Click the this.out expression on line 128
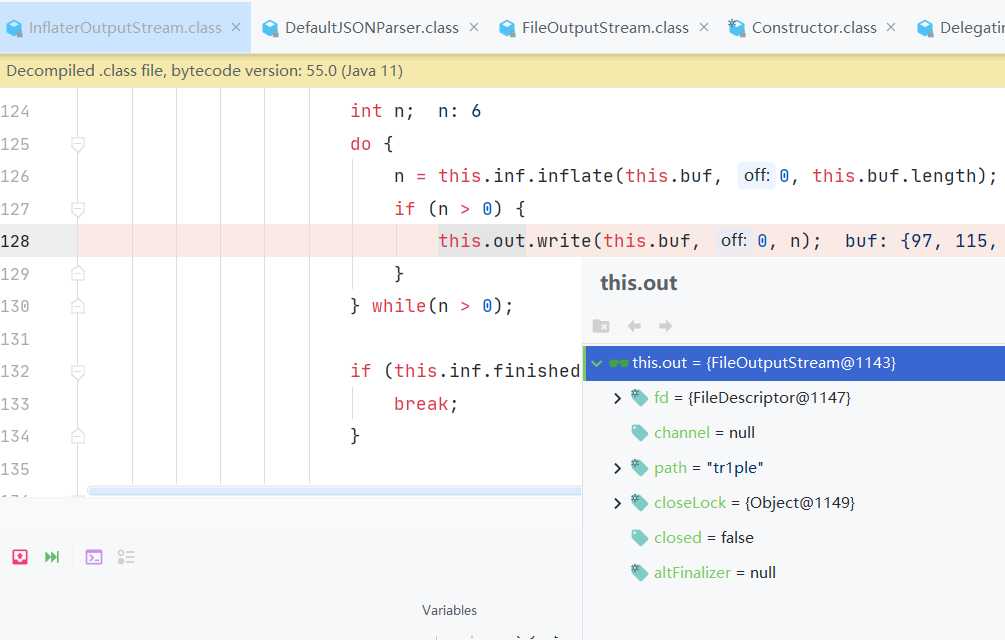 [x=481, y=241]
